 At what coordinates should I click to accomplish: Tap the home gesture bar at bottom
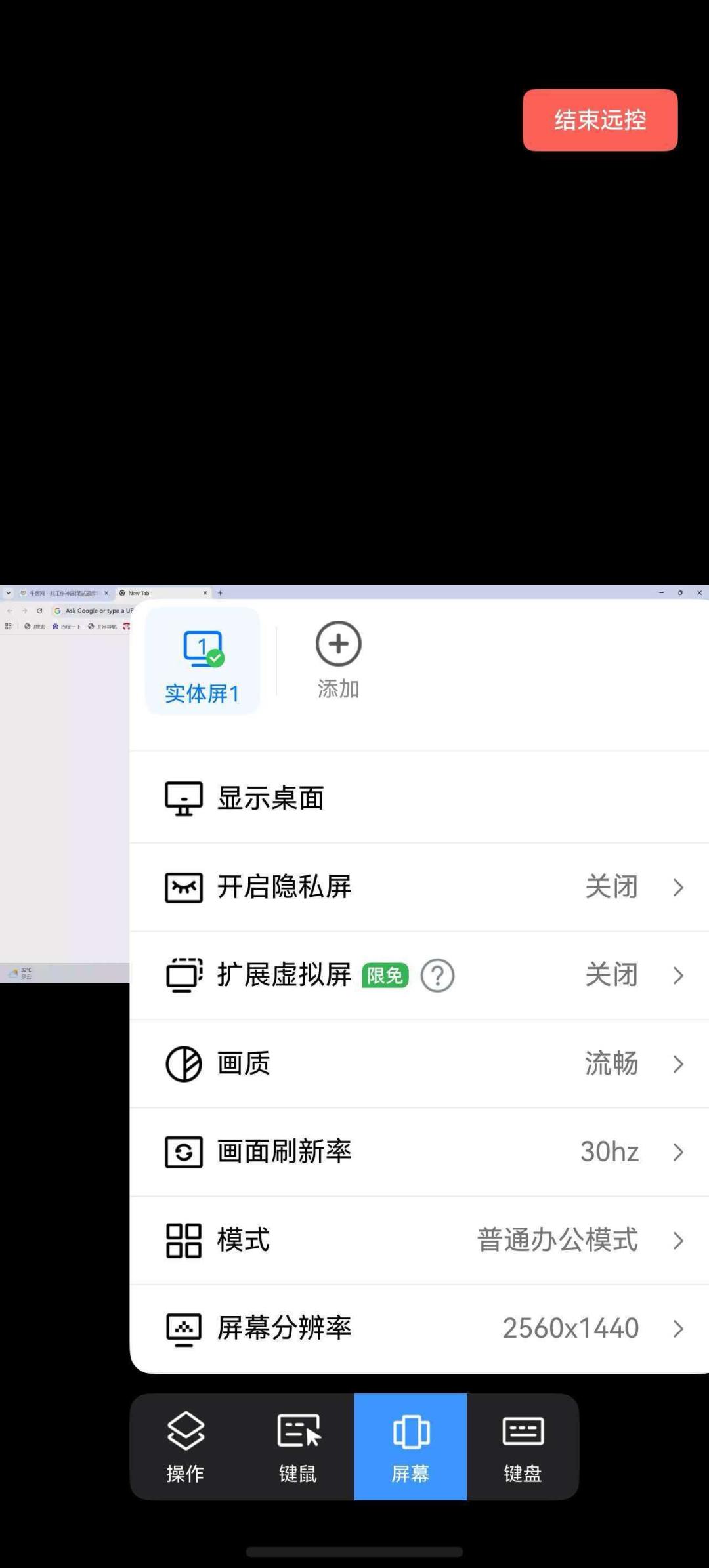click(354, 1552)
